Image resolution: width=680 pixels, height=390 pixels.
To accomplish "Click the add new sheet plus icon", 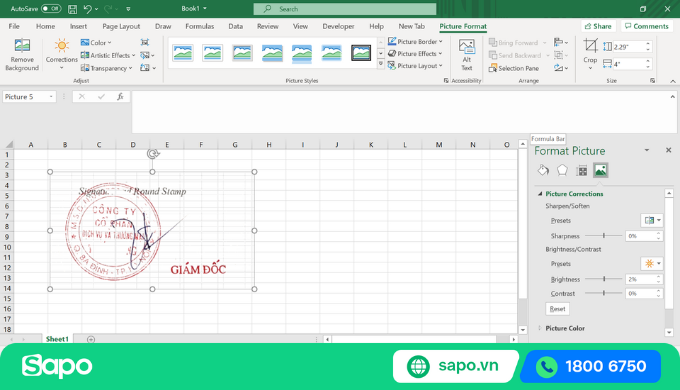I will 91,339.
